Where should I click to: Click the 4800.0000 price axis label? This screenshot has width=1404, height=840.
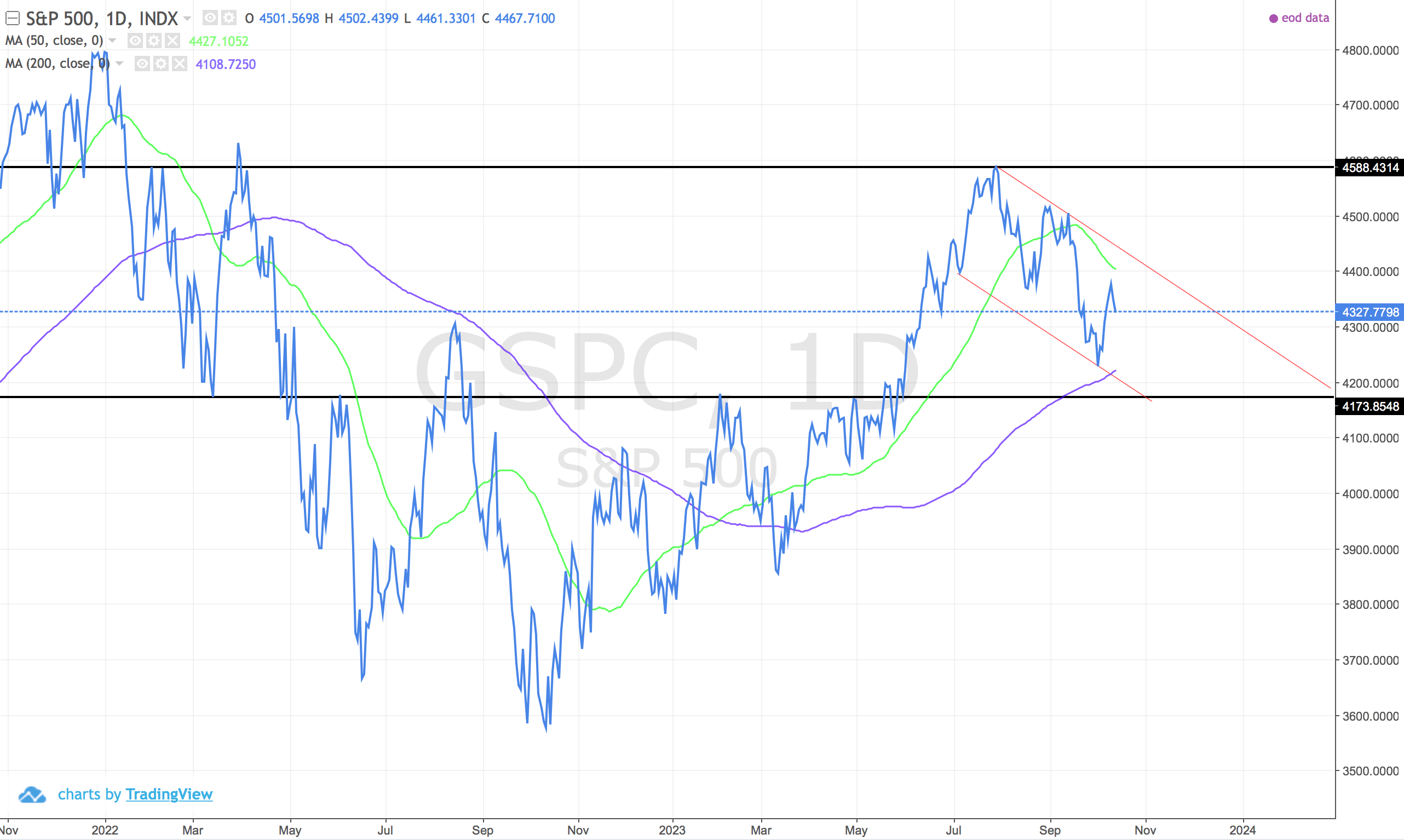tap(1371, 50)
